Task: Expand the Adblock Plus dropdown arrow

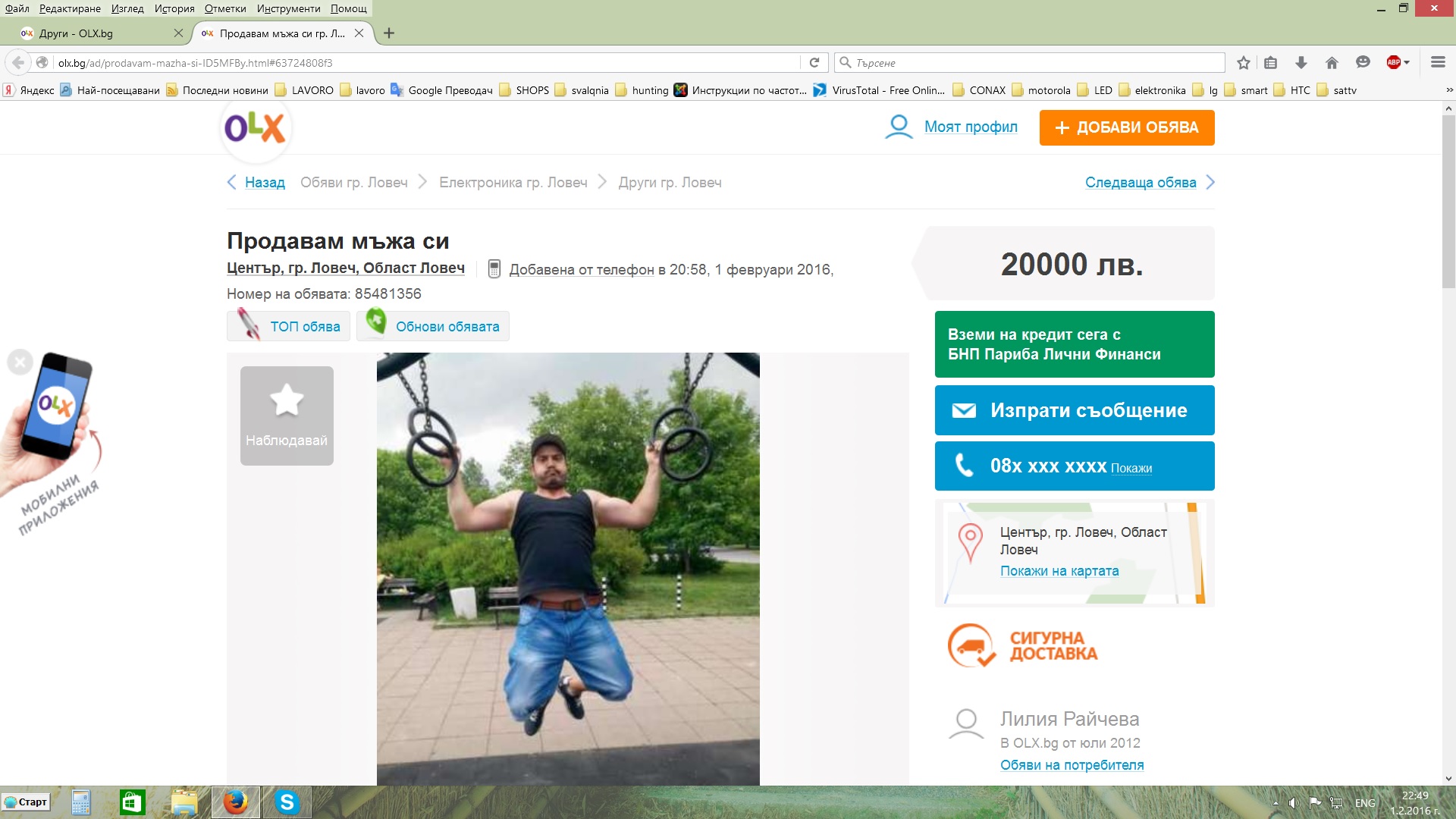Action: 1407,63
